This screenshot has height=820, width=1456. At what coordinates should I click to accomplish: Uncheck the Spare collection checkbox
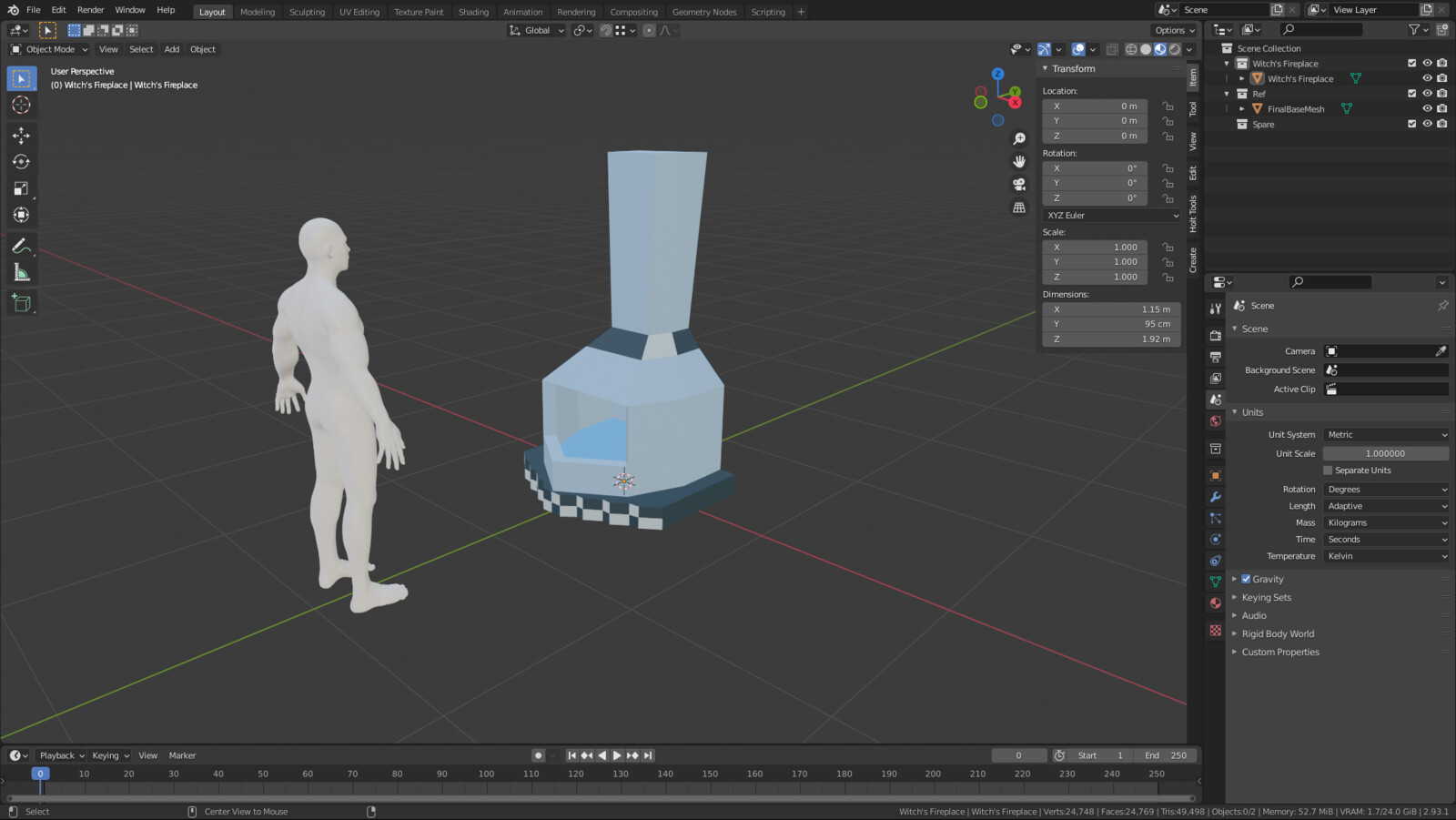(1411, 124)
